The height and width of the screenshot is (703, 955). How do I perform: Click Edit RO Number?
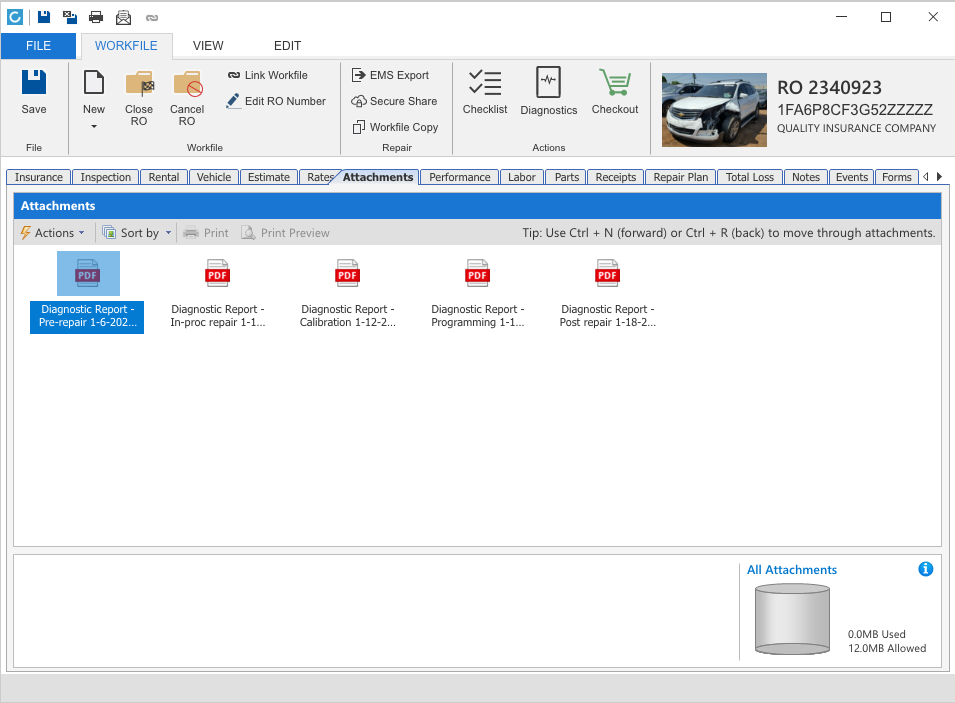276,101
